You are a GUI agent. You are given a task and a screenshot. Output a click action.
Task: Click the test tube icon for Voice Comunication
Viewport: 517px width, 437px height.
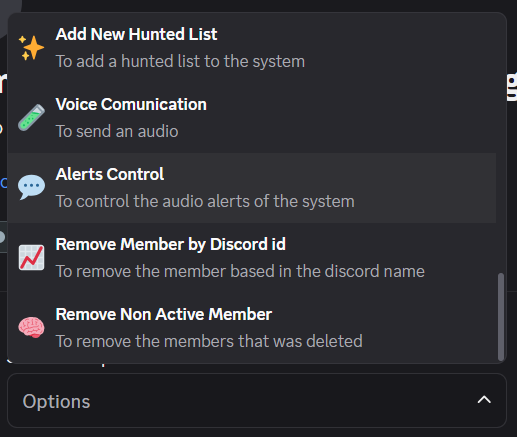31,118
